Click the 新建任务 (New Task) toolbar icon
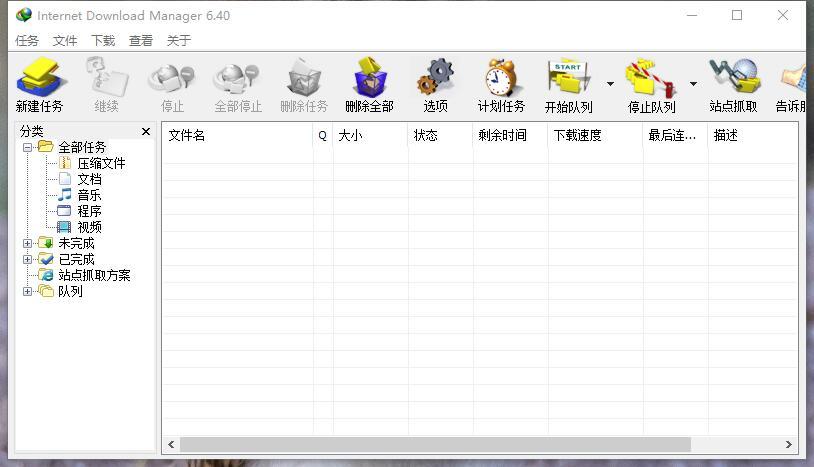814x467 pixels. [39, 78]
